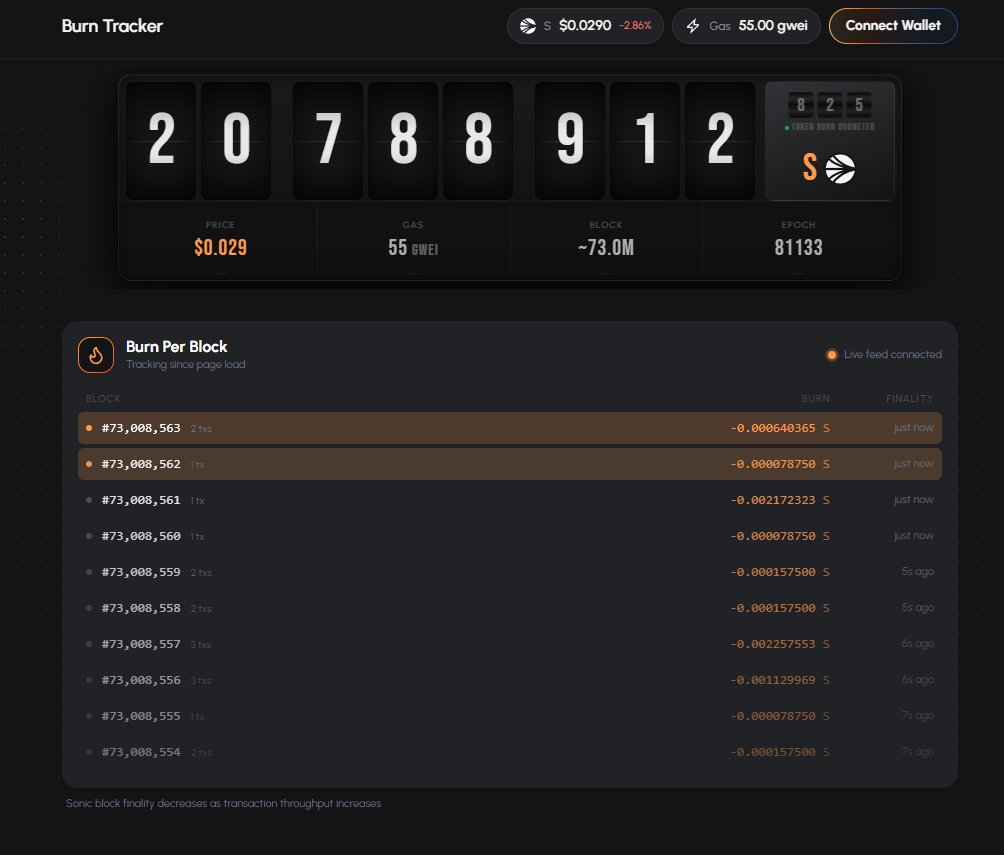The height and width of the screenshot is (855, 1004).
Task: Click the orange dot of block #73,008,562
Action: pos(89,464)
